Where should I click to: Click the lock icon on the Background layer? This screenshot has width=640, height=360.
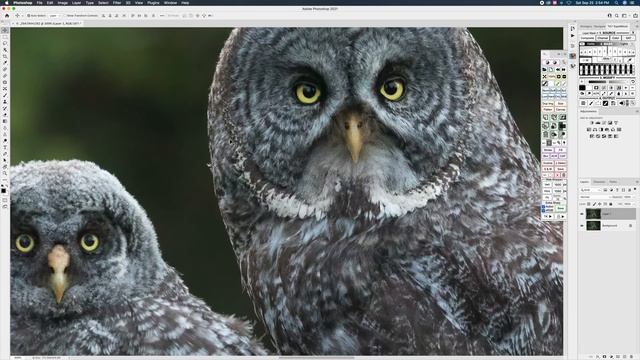[x=631, y=225]
